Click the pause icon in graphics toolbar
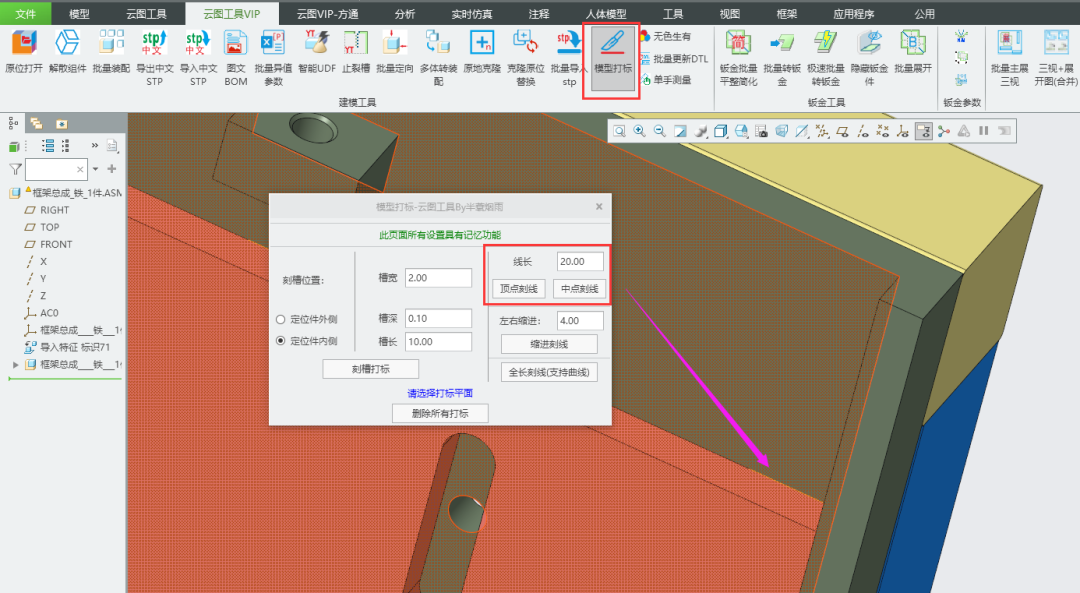1080x593 pixels. coord(984,131)
